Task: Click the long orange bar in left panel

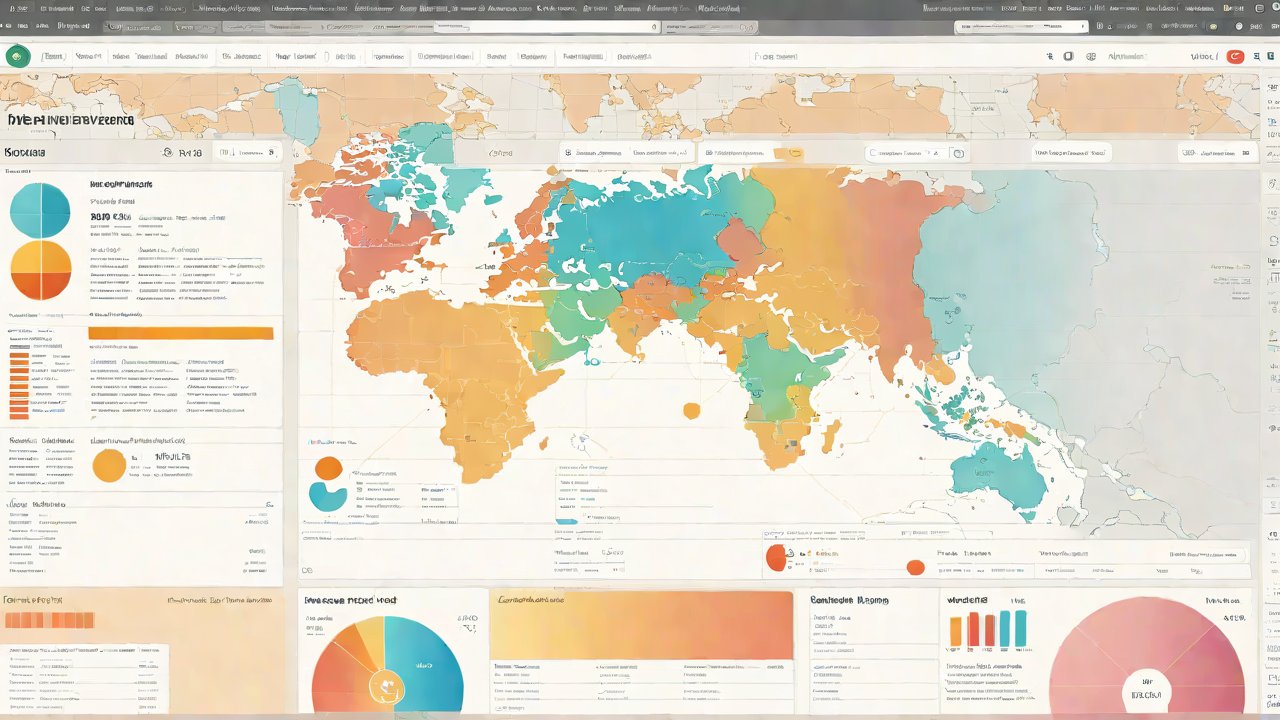Action: tap(180, 333)
